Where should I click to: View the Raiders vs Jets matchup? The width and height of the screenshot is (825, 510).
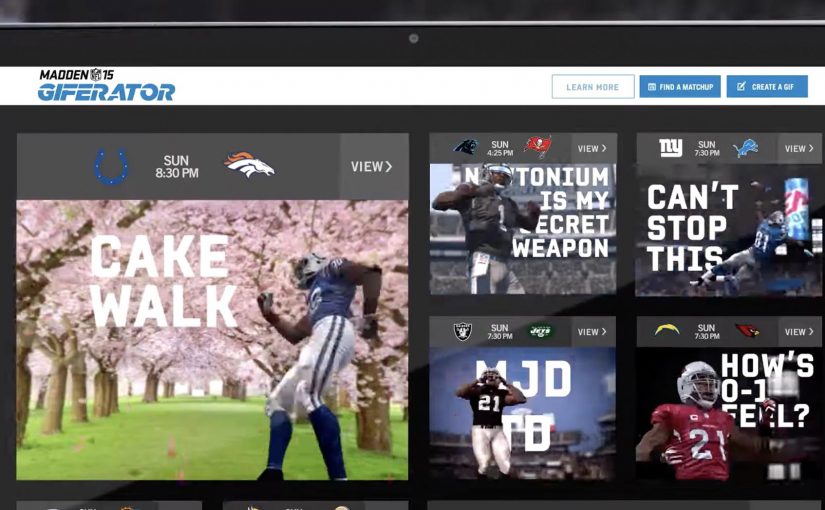(x=593, y=332)
